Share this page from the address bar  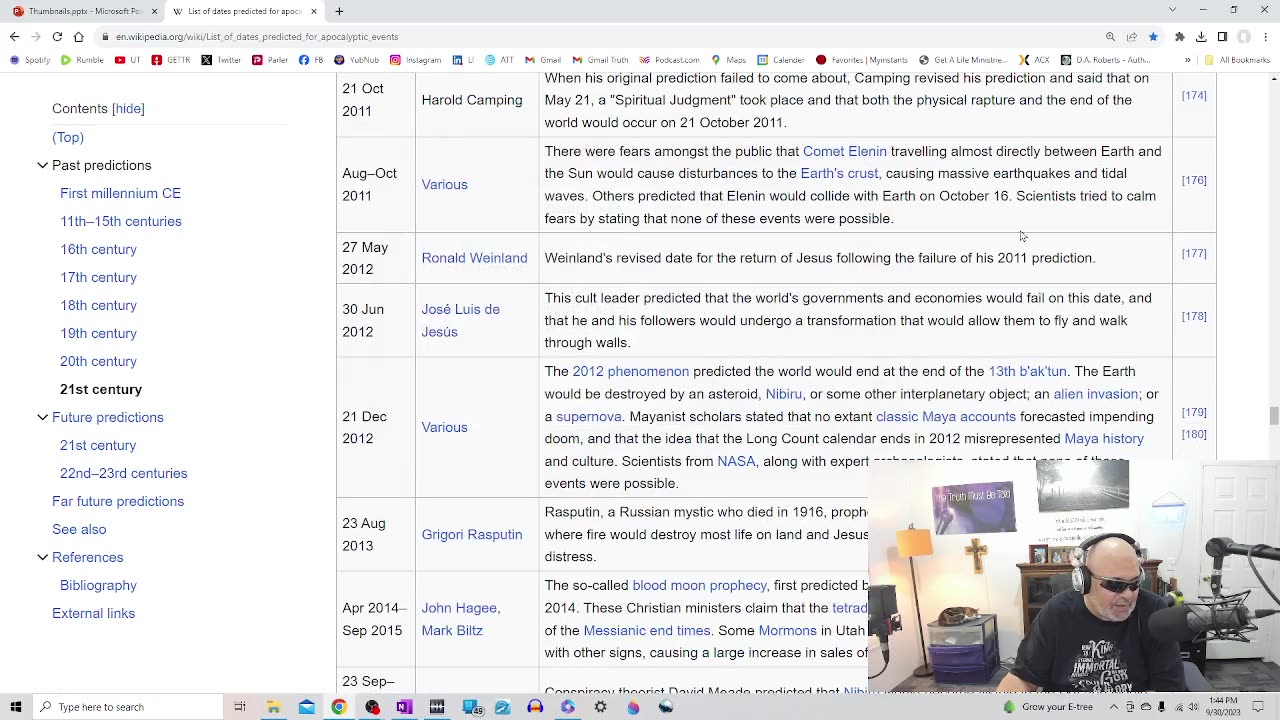[x=1132, y=37]
